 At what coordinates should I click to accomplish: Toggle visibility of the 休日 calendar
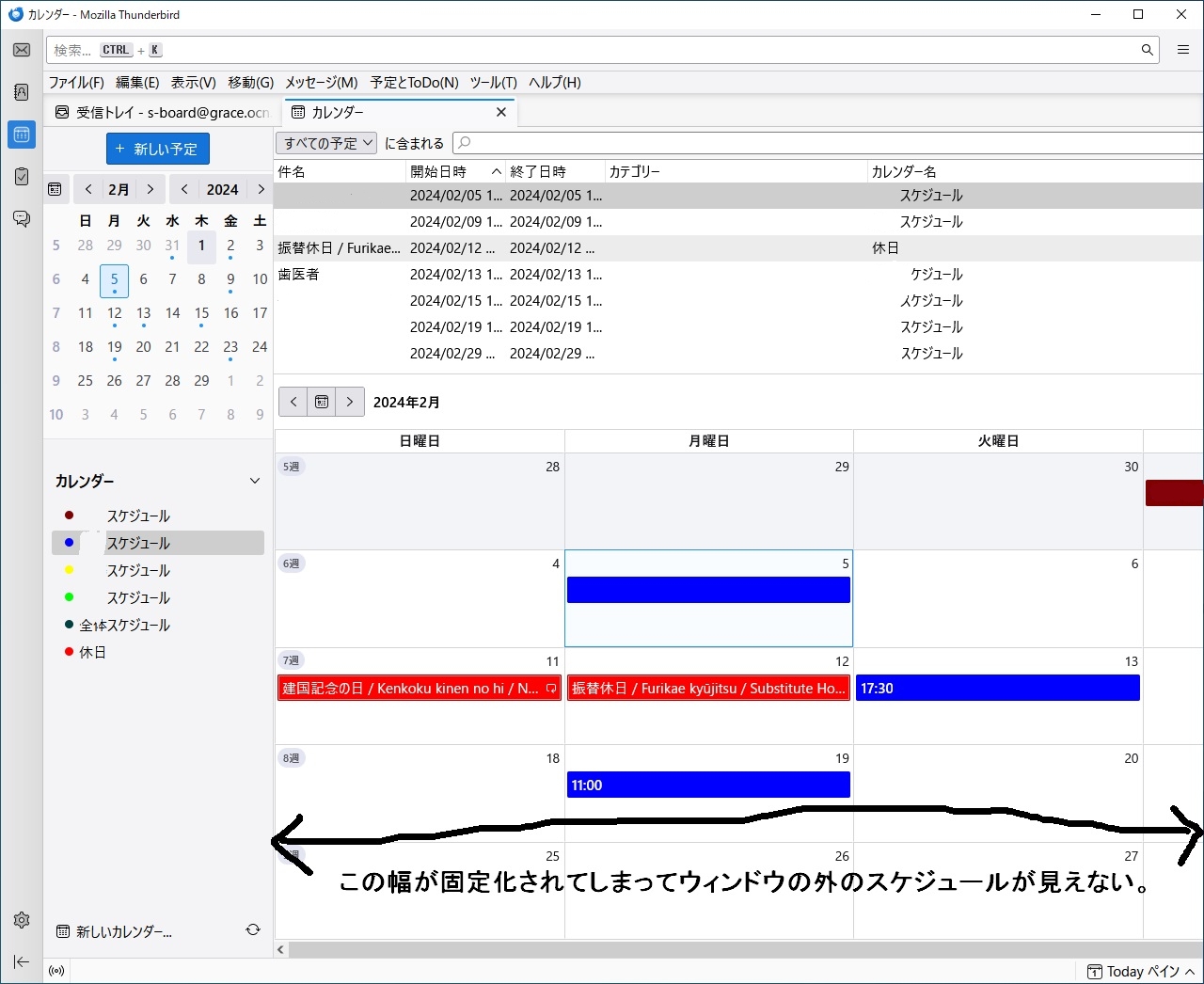coord(69,652)
